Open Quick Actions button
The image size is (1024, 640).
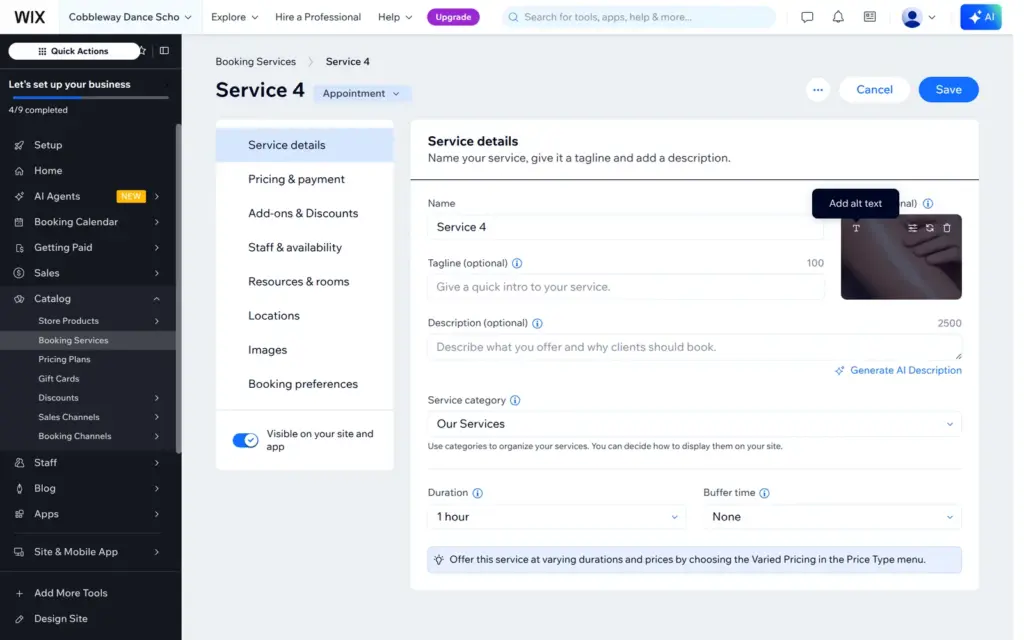(73, 51)
